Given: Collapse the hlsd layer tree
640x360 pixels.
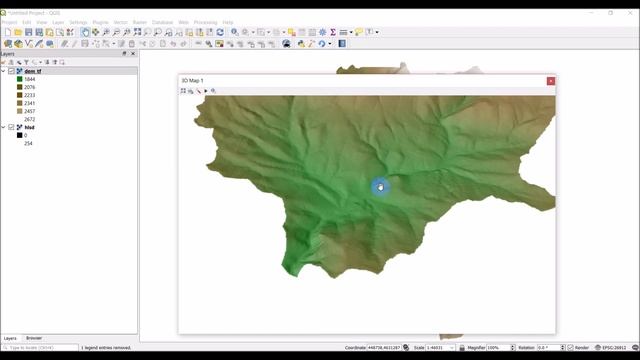Looking at the screenshot, I should pyautogui.click(x=4, y=127).
